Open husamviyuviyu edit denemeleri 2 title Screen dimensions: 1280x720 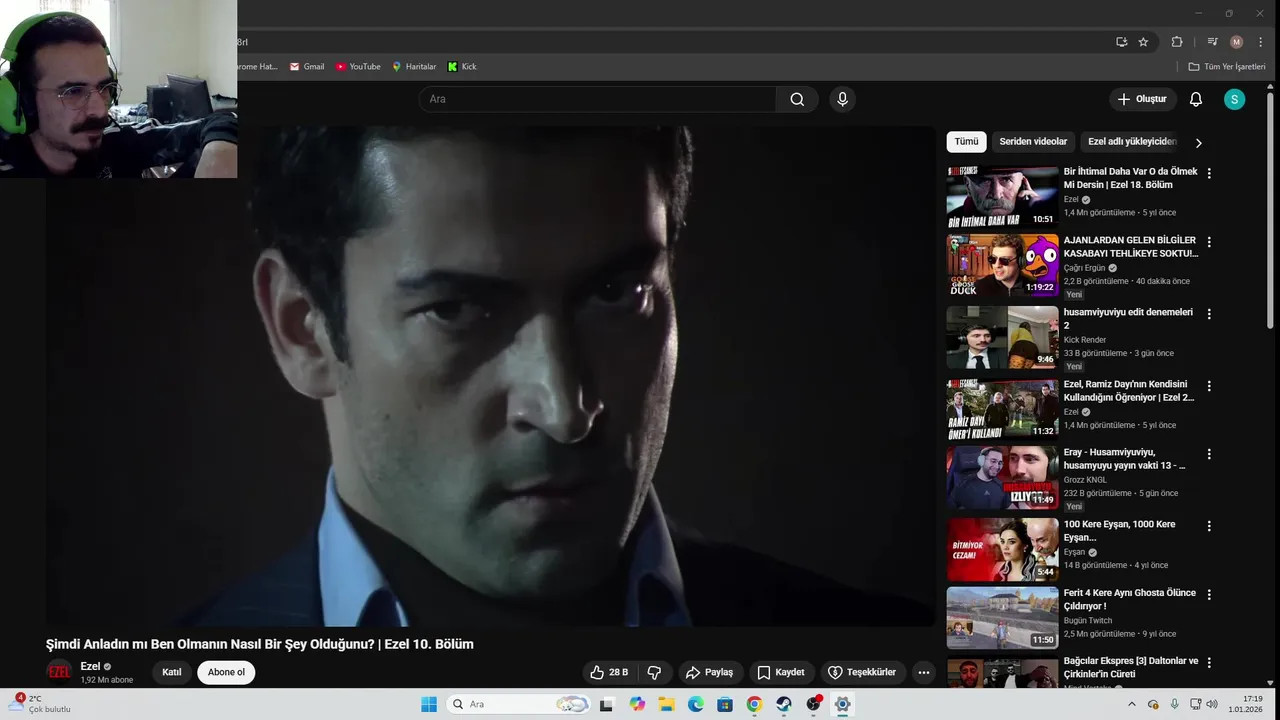pos(1128,319)
